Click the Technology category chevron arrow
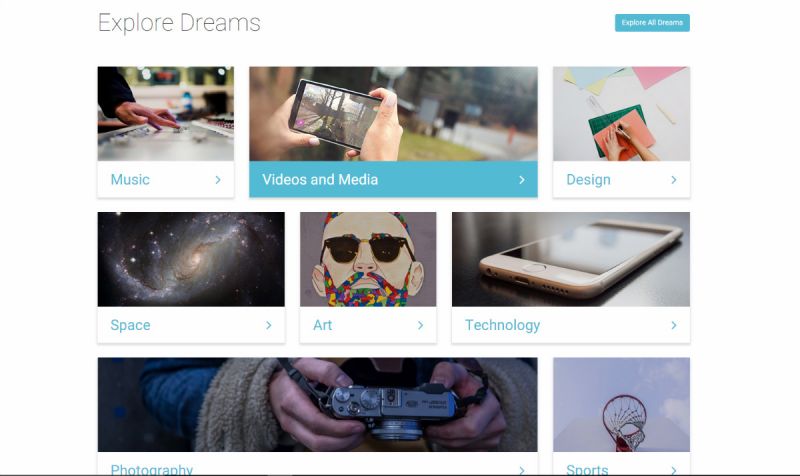800x476 pixels. pyautogui.click(x=674, y=325)
